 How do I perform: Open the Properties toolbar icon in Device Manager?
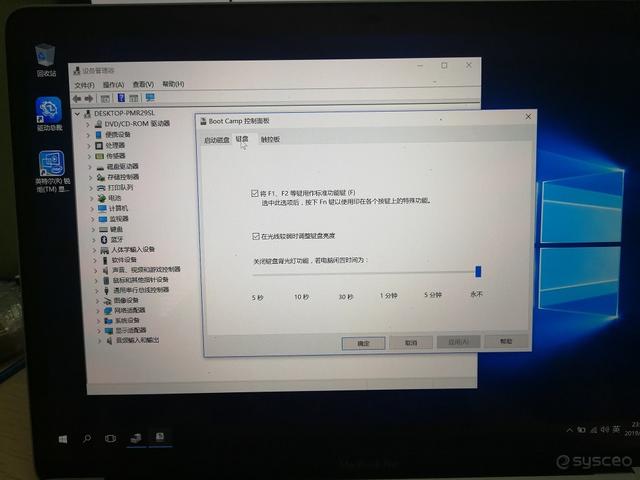[105, 98]
